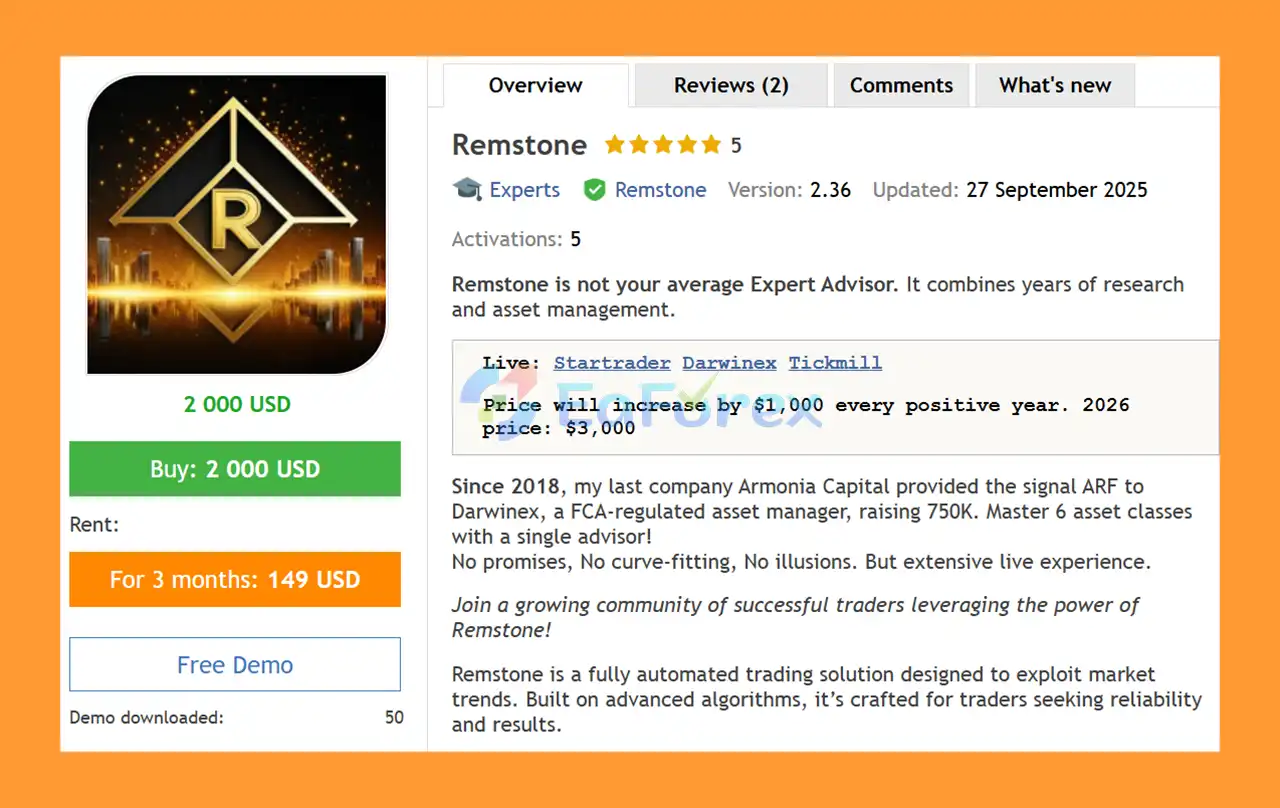
Task: Open the Remstone author link
Action: 660,190
